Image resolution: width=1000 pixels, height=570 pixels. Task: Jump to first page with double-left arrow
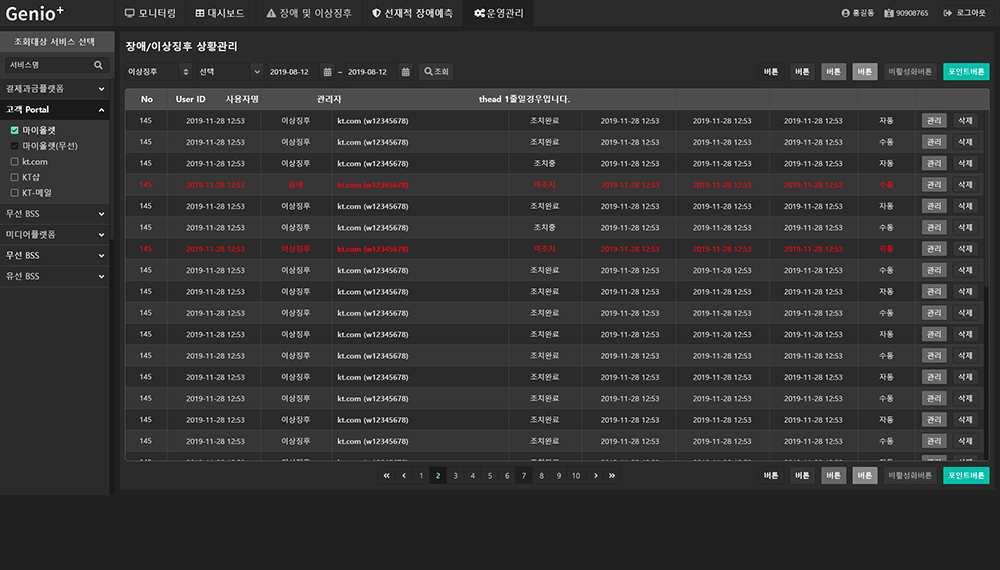(386, 476)
